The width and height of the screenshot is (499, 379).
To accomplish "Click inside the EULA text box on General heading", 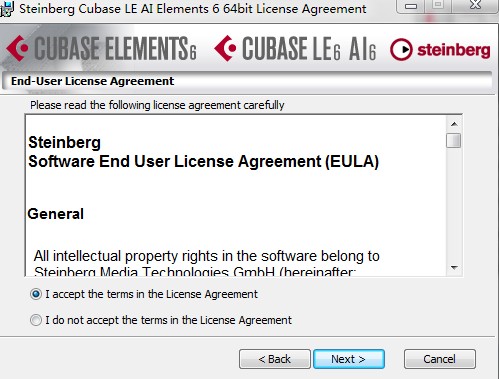I will pos(56,214).
